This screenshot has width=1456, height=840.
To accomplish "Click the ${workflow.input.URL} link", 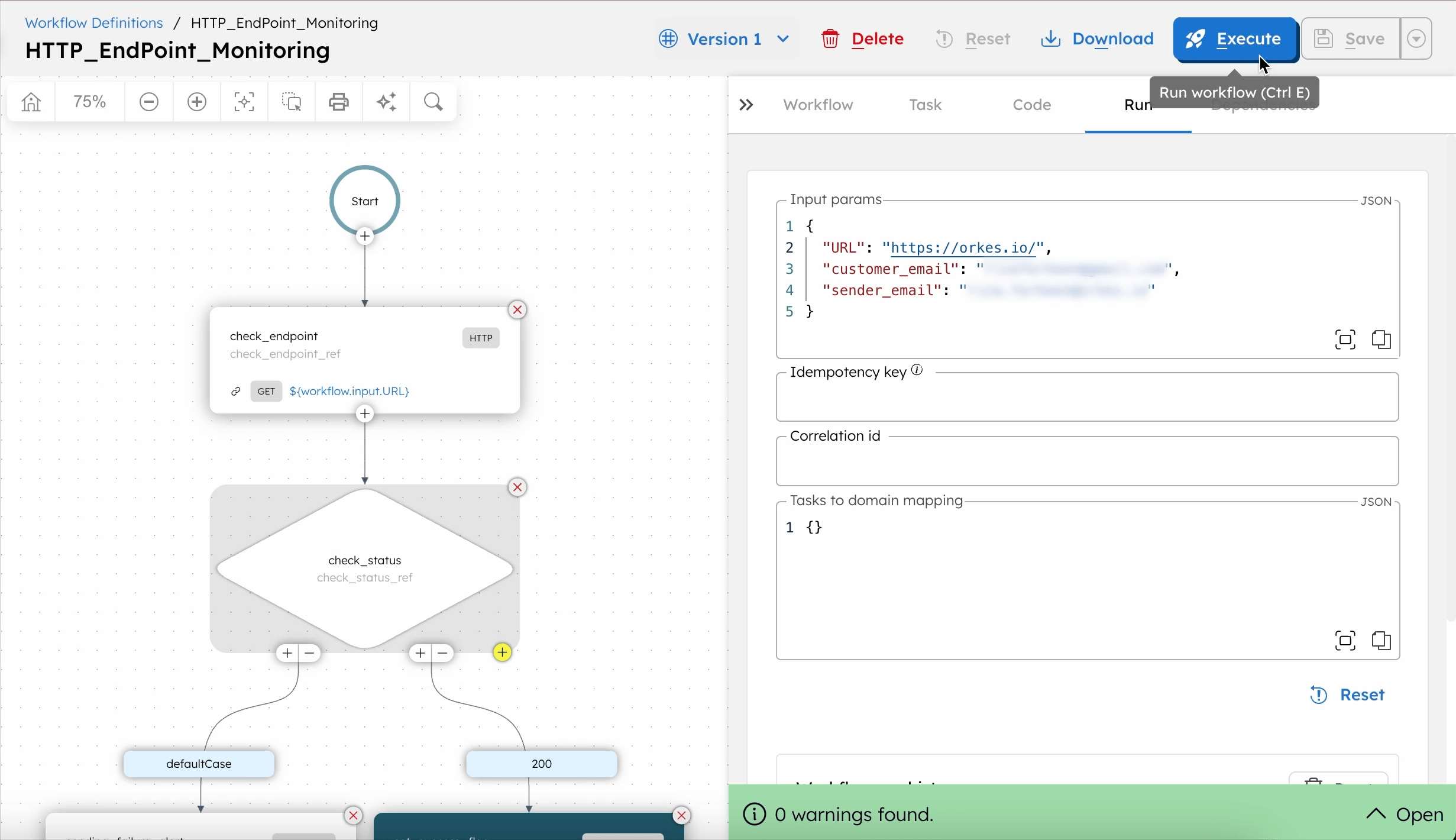I will (349, 391).
